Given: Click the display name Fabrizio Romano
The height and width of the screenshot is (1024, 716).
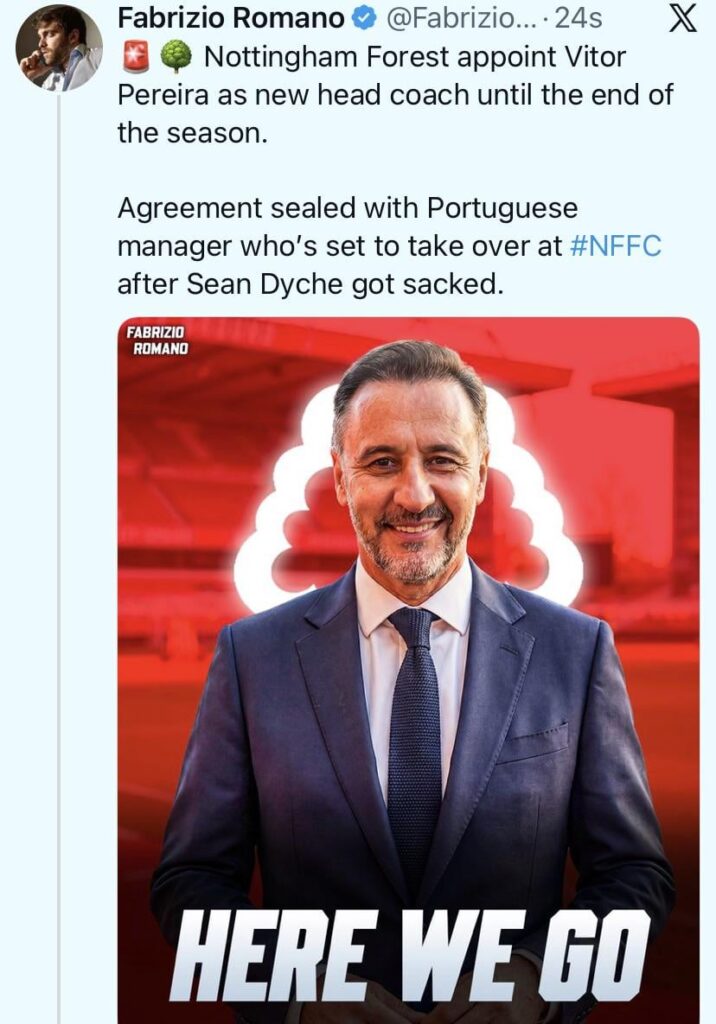Looking at the screenshot, I should click(232, 17).
